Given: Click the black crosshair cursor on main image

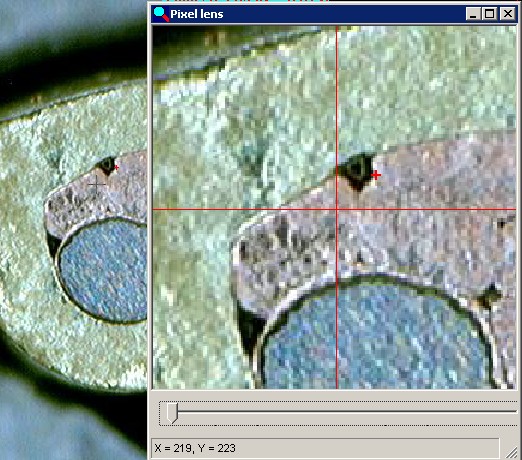Looking at the screenshot, I should 97,184.
